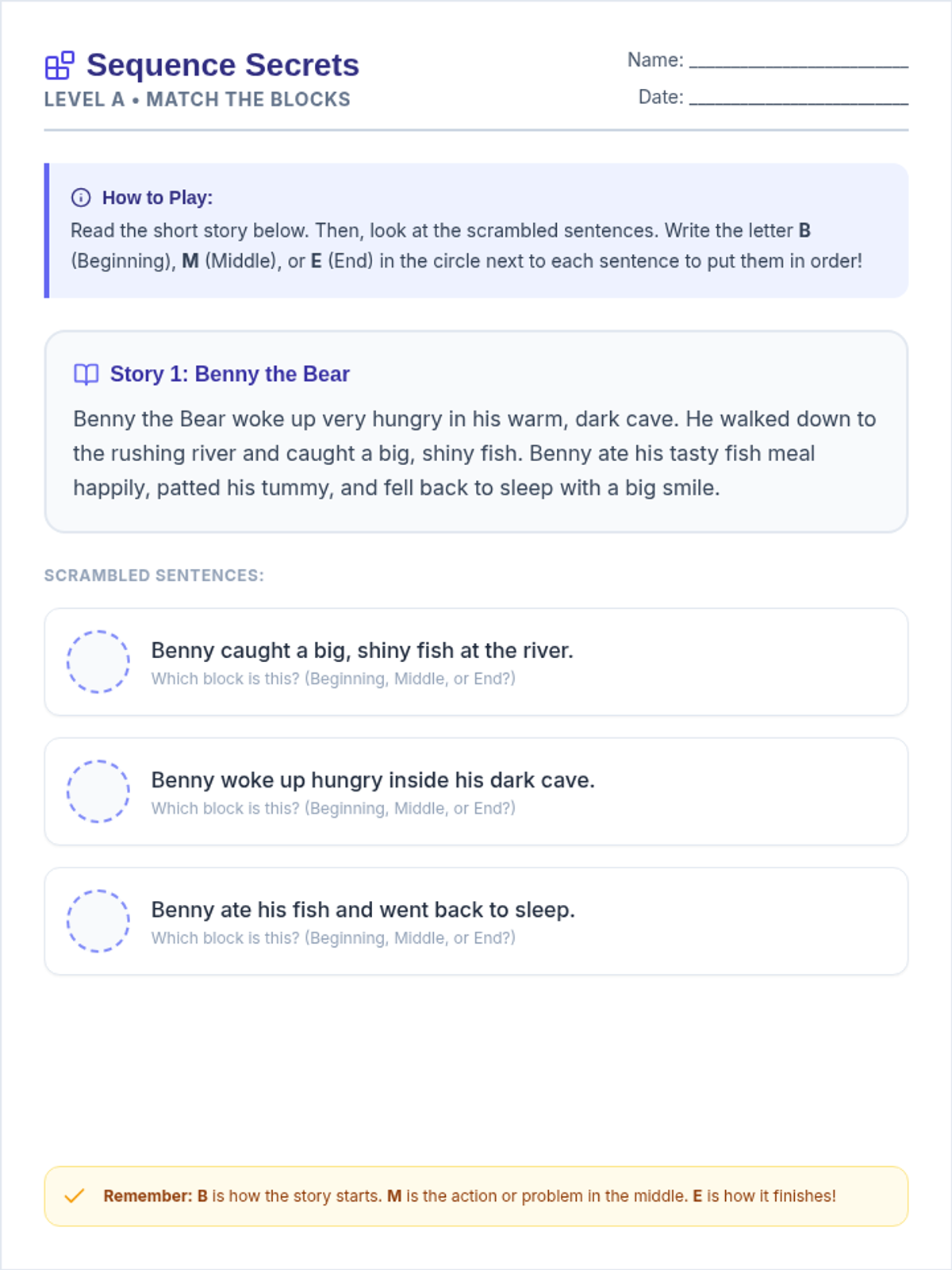Click the blocks logo icon beside Sequence Secrets
The width and height of the screenshot is (952, 1270).
click(59, 66)
